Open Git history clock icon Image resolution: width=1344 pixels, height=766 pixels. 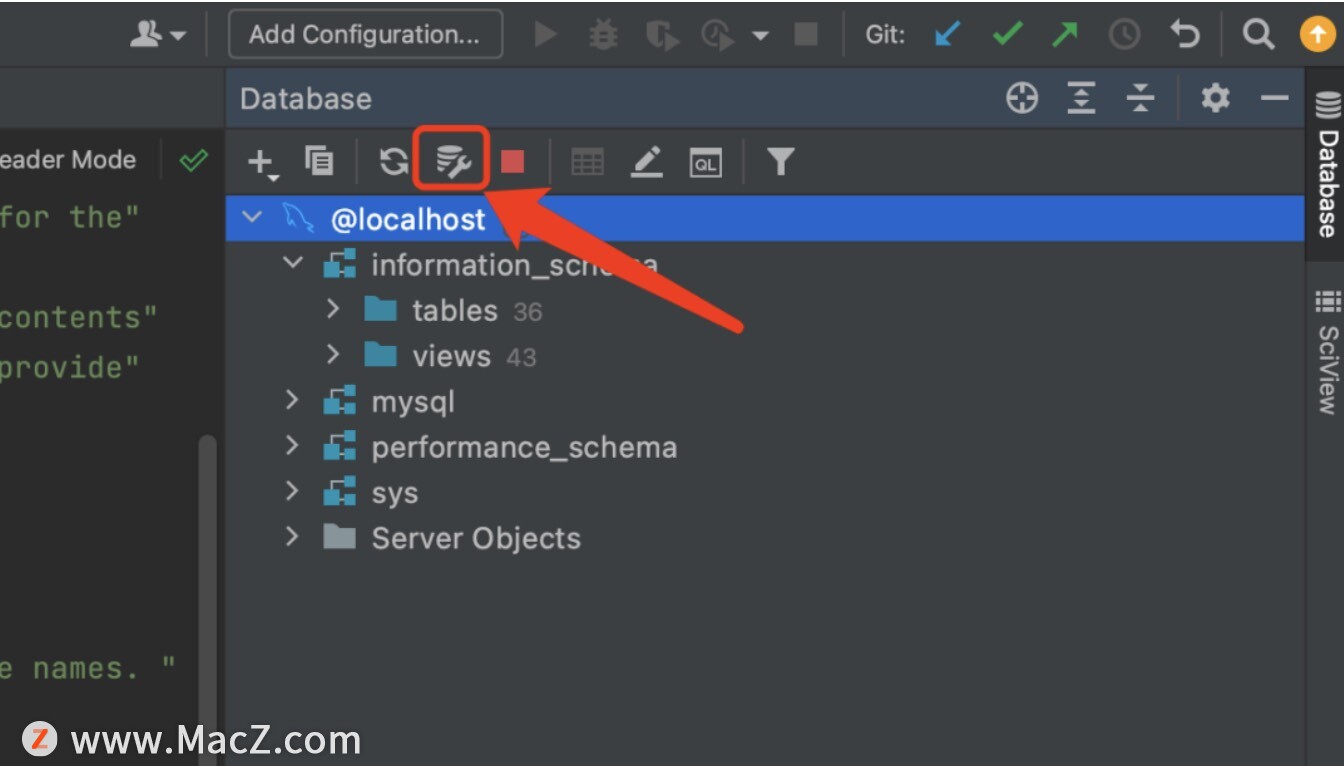click(1125, 35)
